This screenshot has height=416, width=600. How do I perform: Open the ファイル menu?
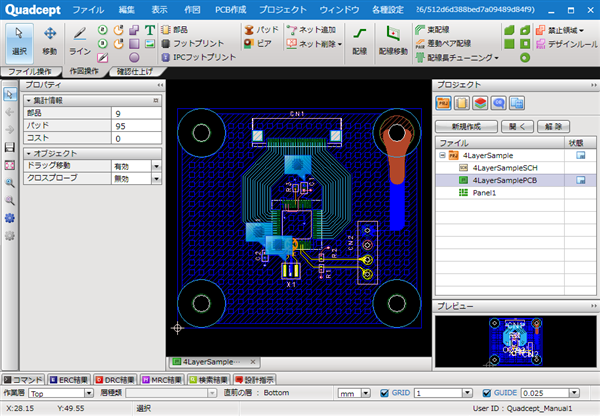click(88, 10)
